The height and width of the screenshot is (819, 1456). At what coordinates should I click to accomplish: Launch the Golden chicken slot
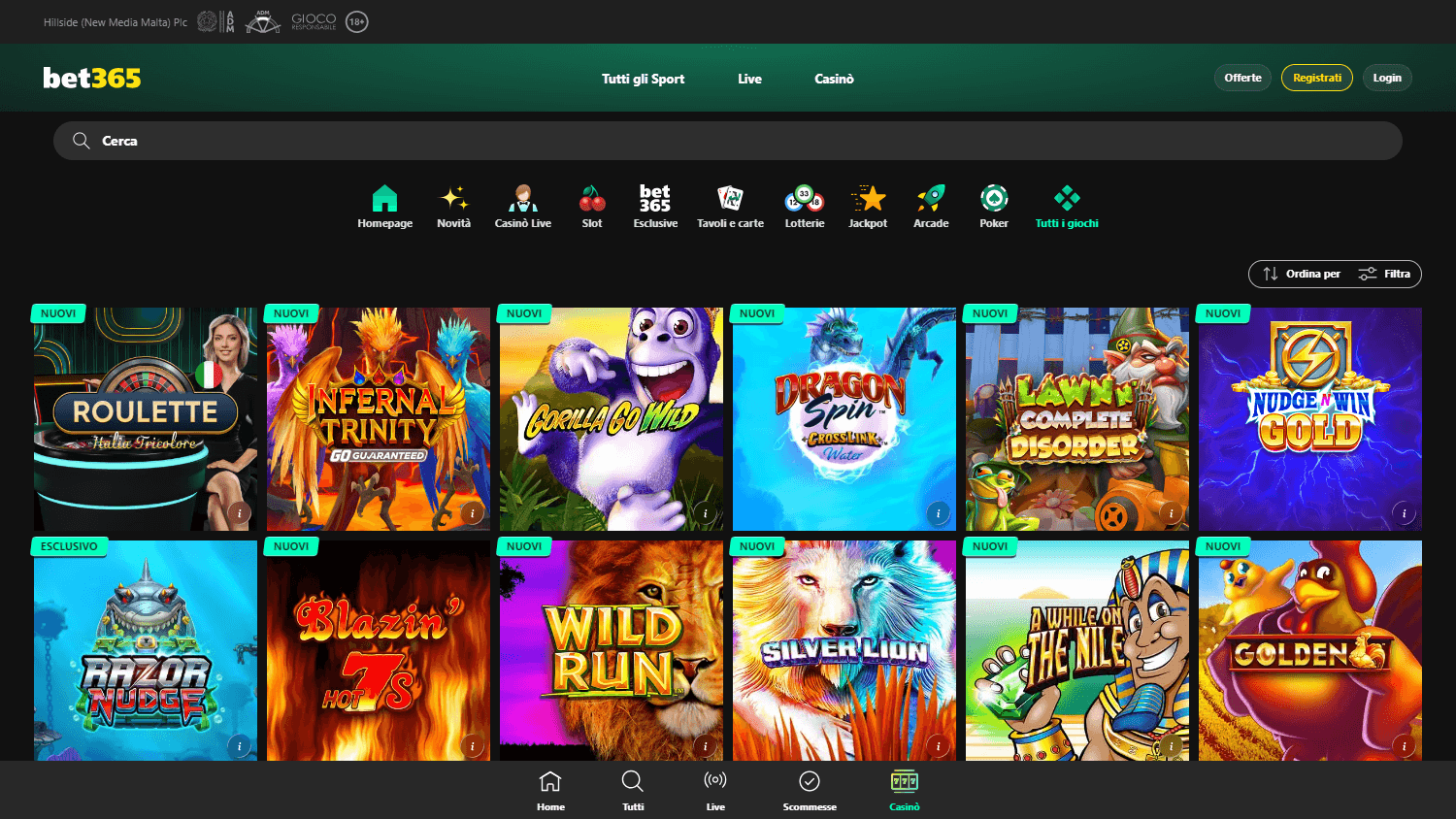pyautogui.click(x=1310, y=650)
